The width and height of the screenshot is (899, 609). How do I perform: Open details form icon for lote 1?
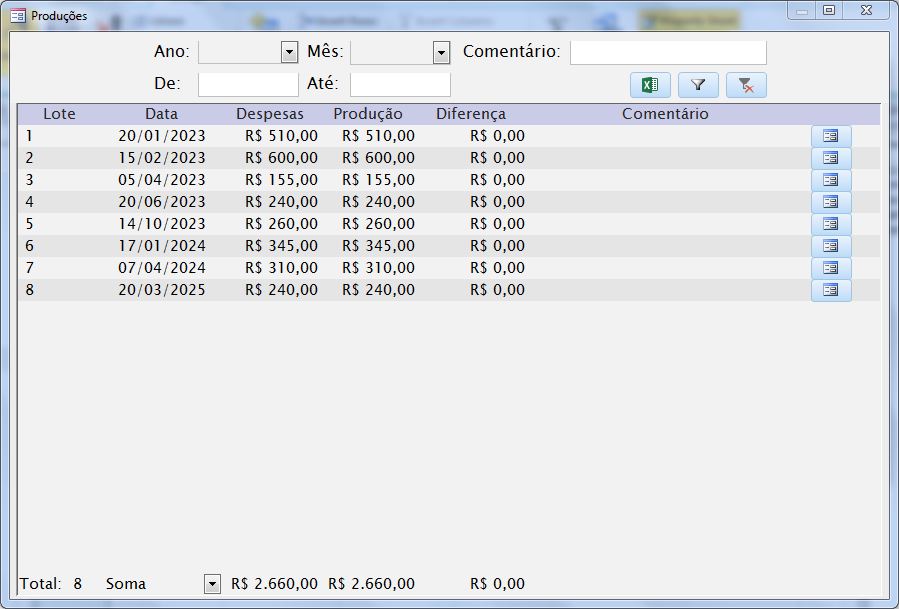(830, 136)
